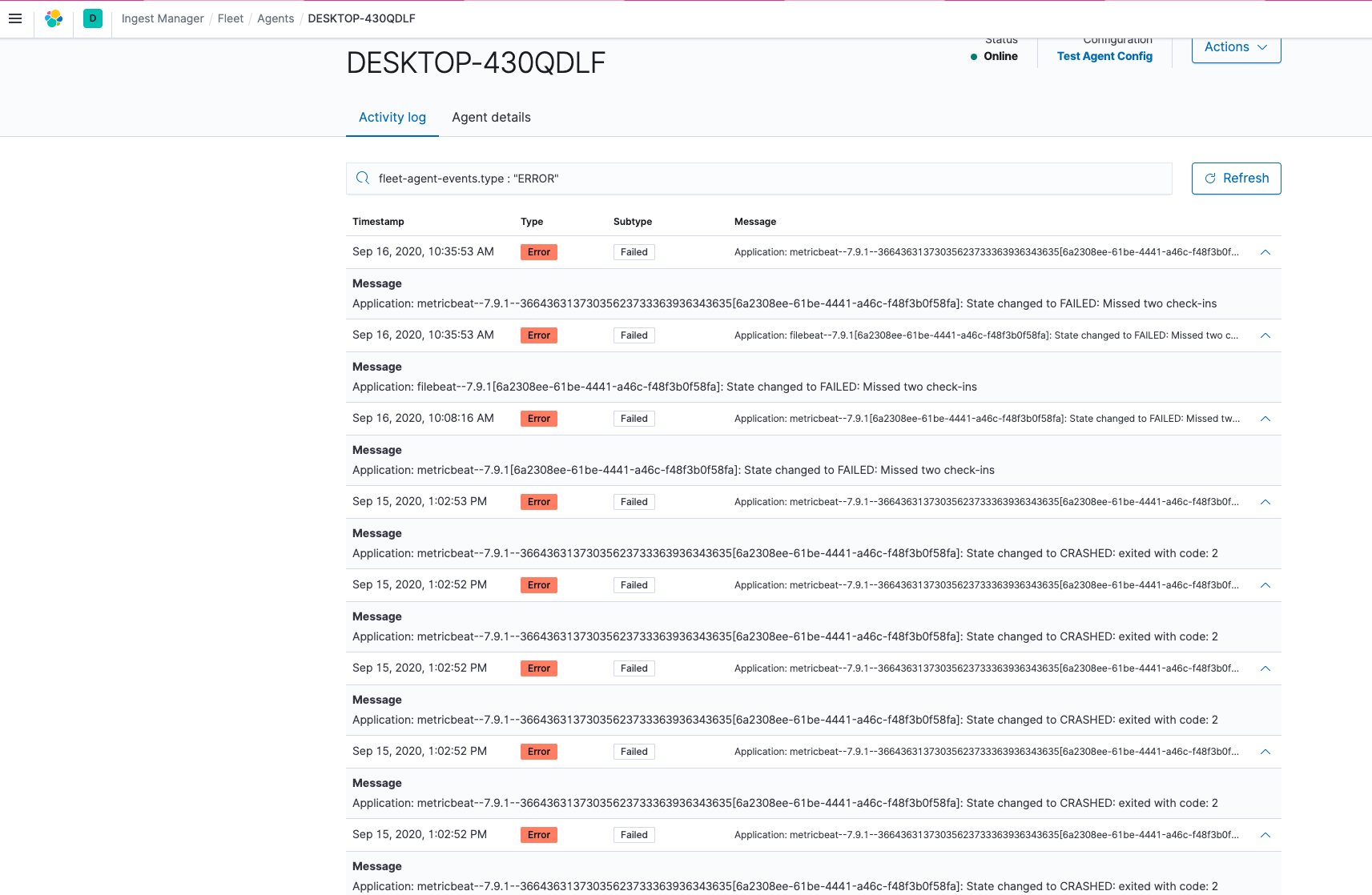The height and width of the screenshot is (895, 1372).
Task: Click the circular refresh icon on Refresh button
Action: [x=1210, y=179]
